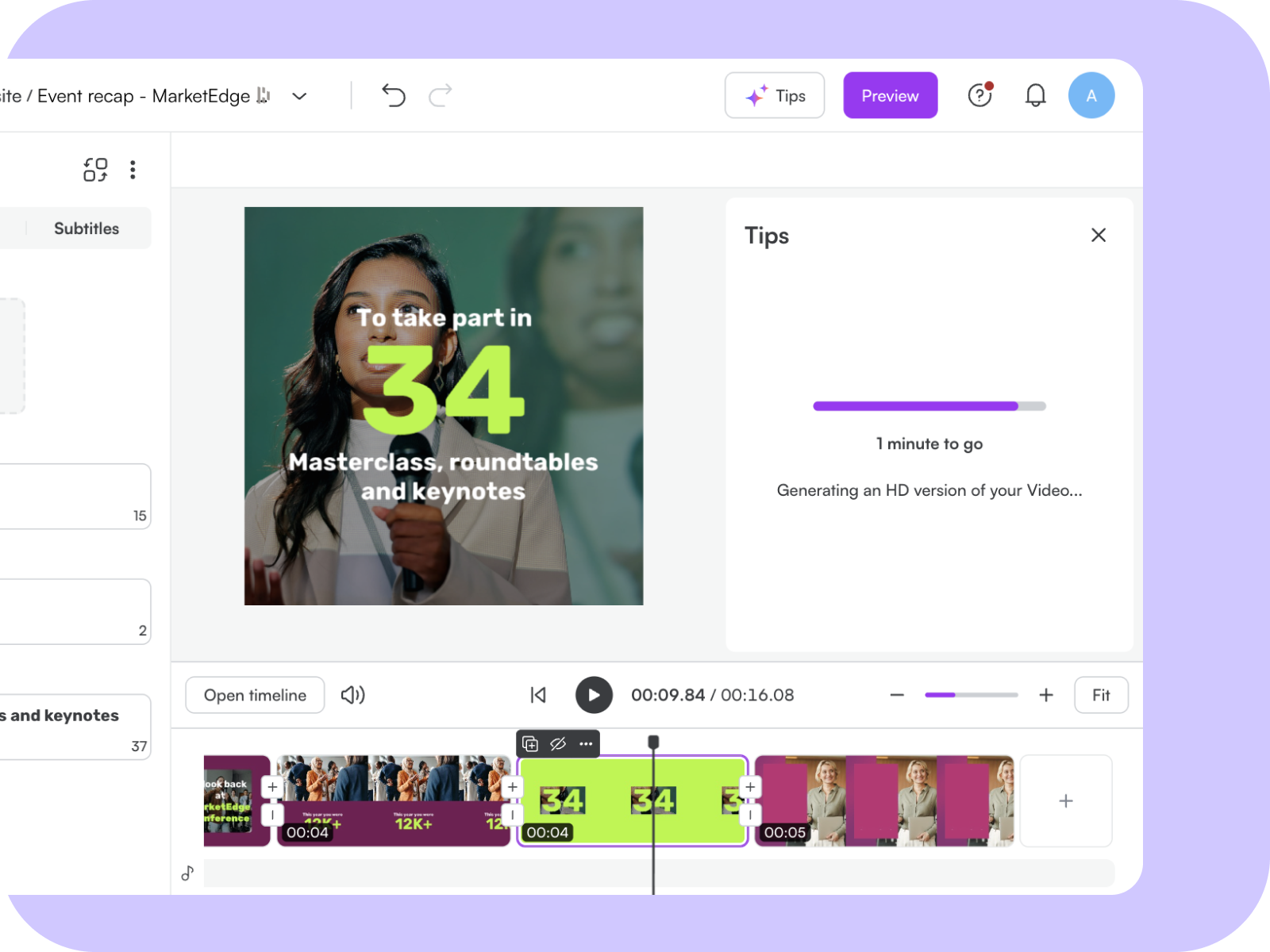Open the help question mark icon
This screenshot has height=952, width=1270.
(x=980, y=95)
